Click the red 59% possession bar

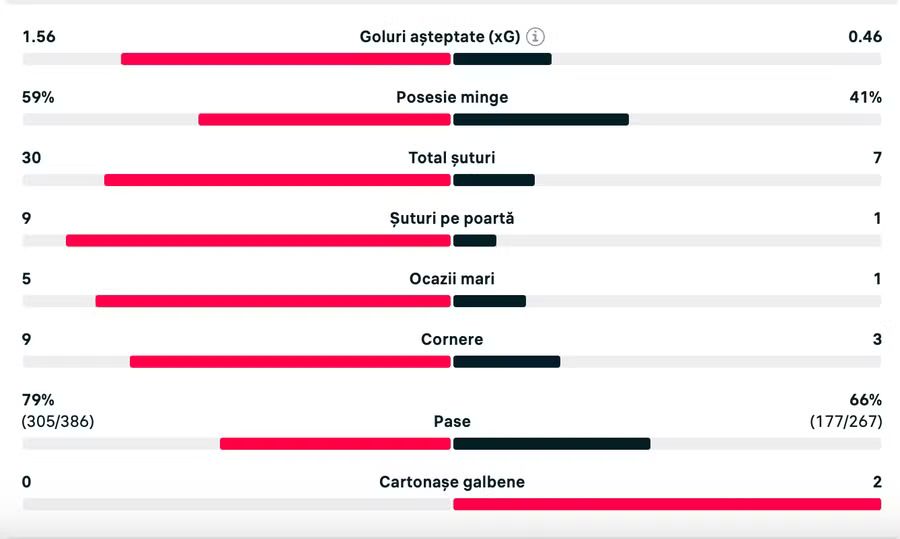(x=324, y=119)
